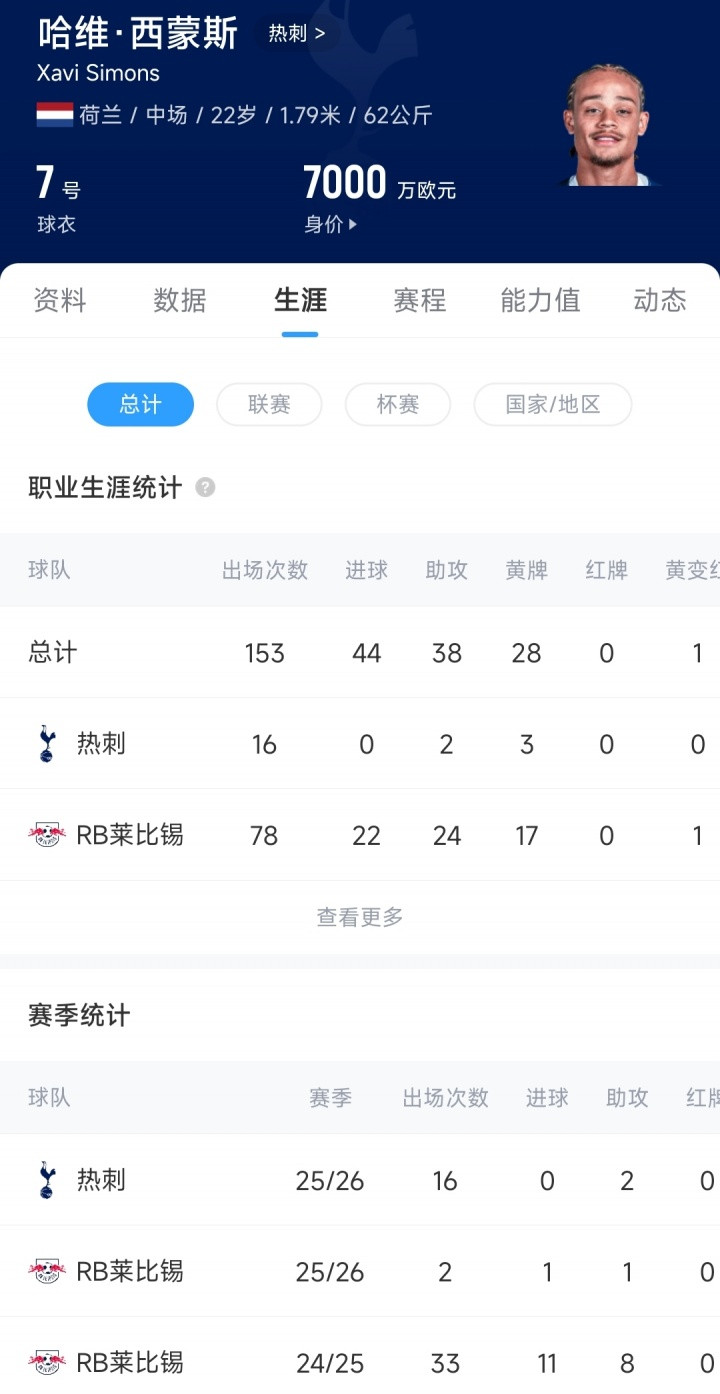Tap the help icon beside 职业生涯统计
This screenshot has height=1394, width=720.
coord(205,488)
